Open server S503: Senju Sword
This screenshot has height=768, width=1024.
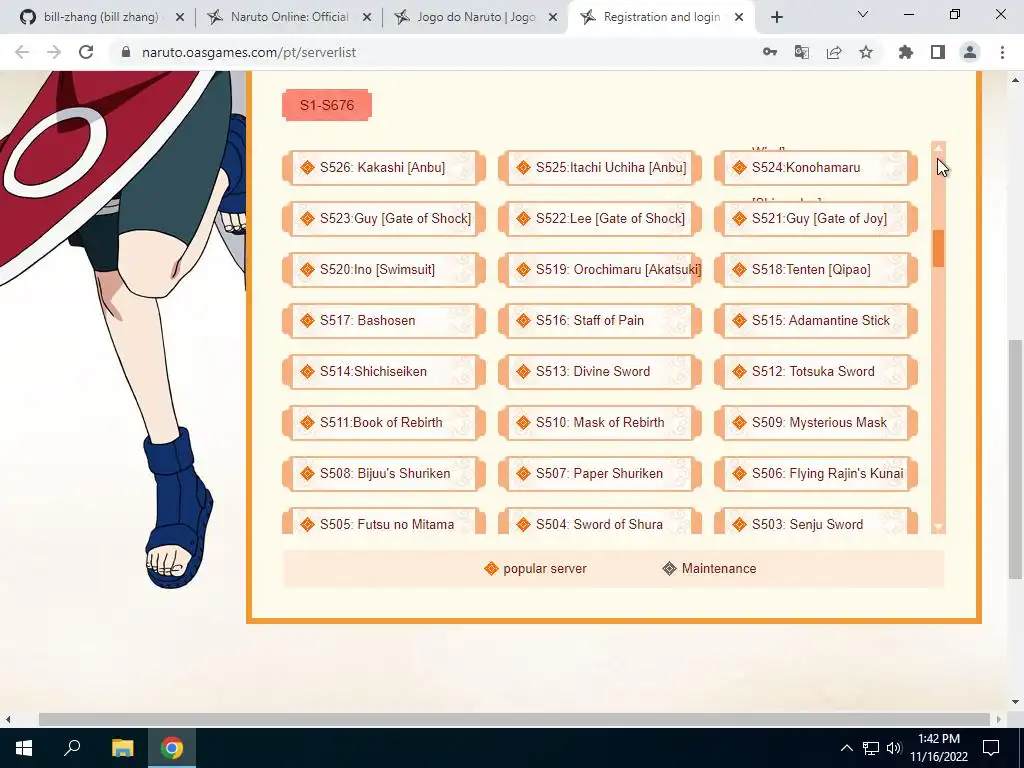[x=816, y=521]
